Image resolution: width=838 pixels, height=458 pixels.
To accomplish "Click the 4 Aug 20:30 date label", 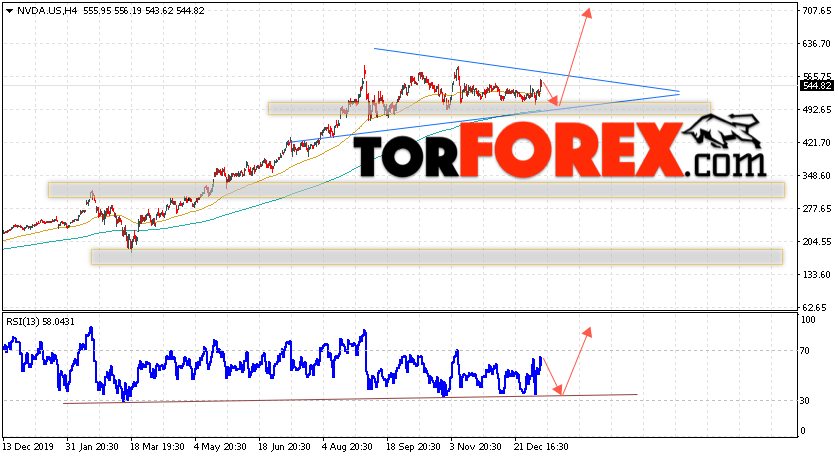I will pos(347,447).
